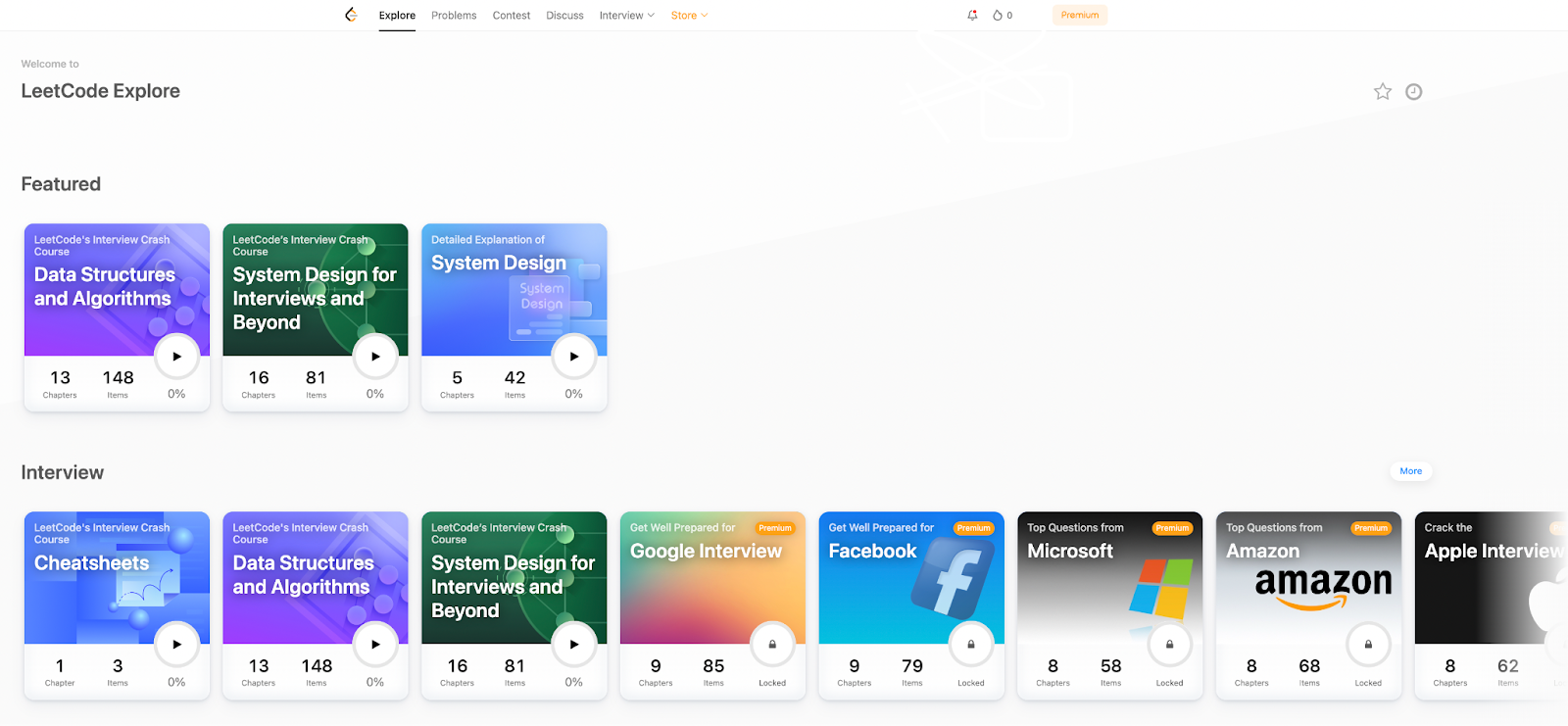The image size is (1568, 726).
Task: Click '16 Chapters' on Featured System Design card
Action: tap(259, 383)
